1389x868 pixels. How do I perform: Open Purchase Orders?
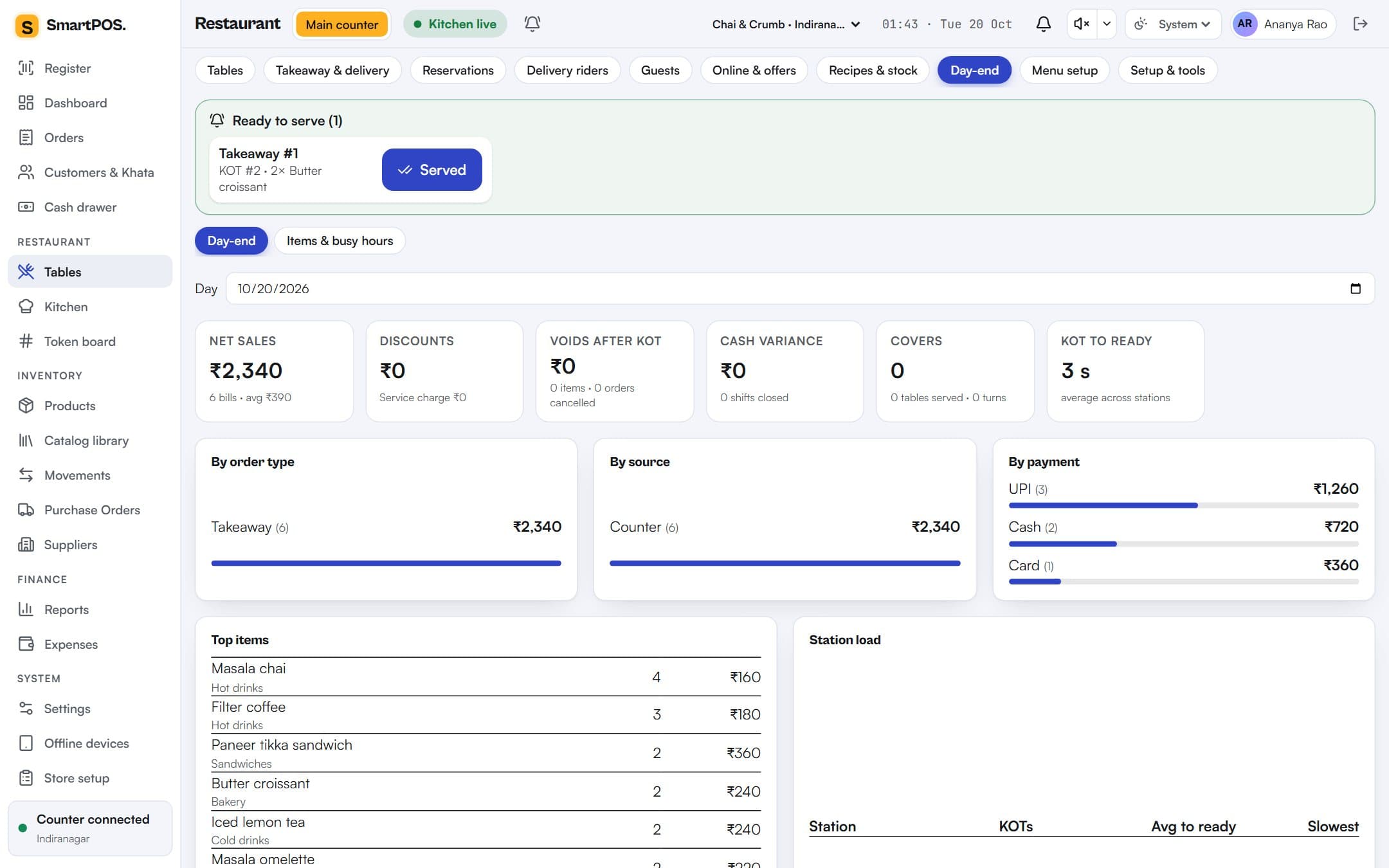[90, 510]
